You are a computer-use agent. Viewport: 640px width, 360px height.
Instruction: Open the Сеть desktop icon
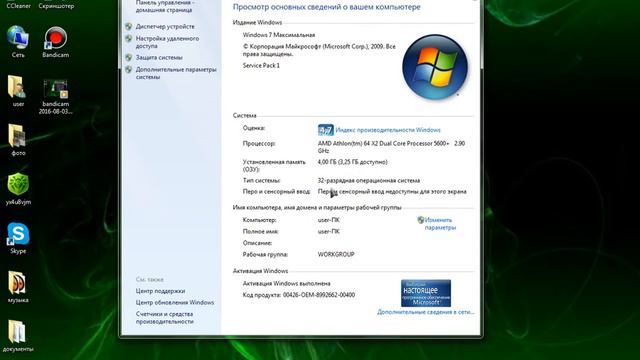point(18,42)
